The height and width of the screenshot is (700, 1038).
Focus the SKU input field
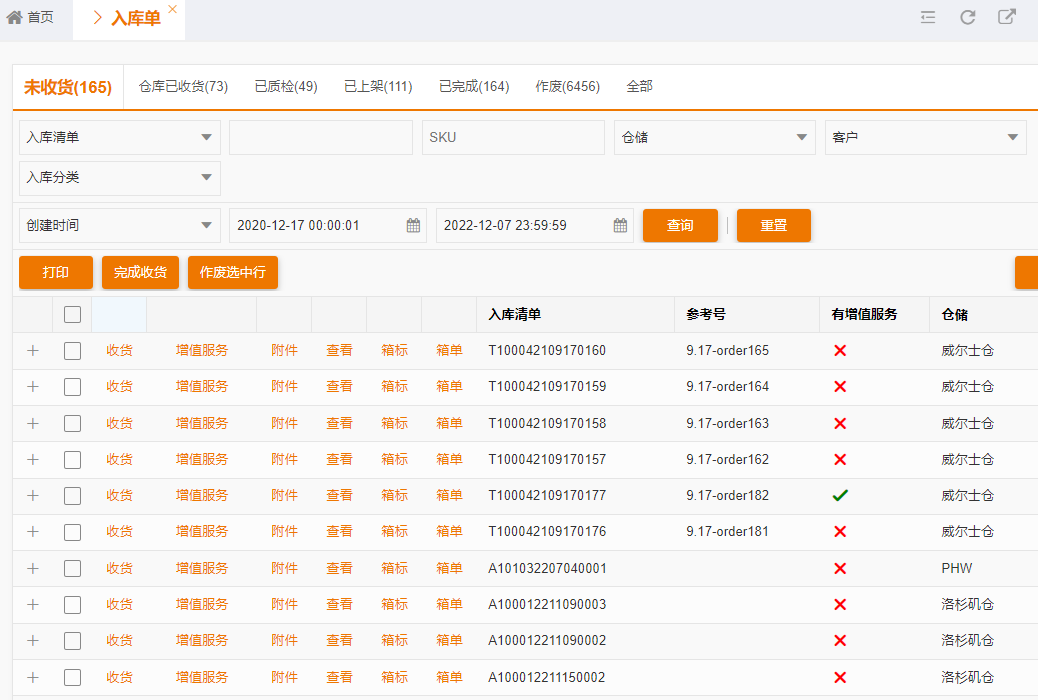tap(513, 137)
